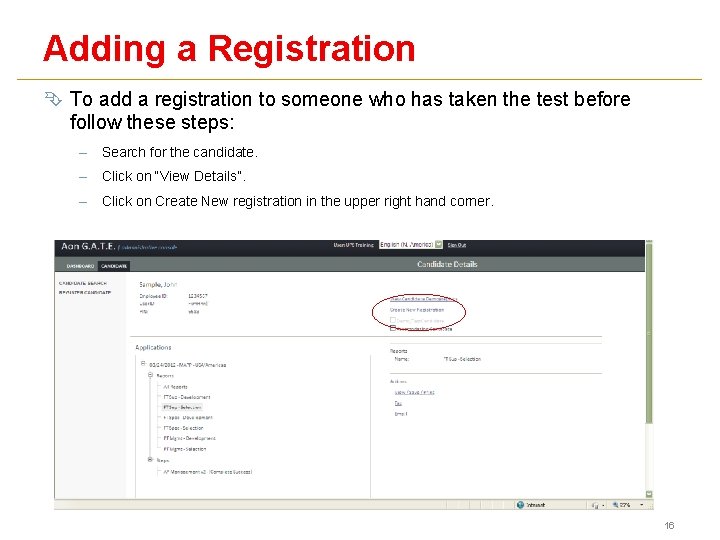Screen dimensions: 720x540
Task: Tick the Preproduction Candidate checkbox
Action: (x=393, y=328)
